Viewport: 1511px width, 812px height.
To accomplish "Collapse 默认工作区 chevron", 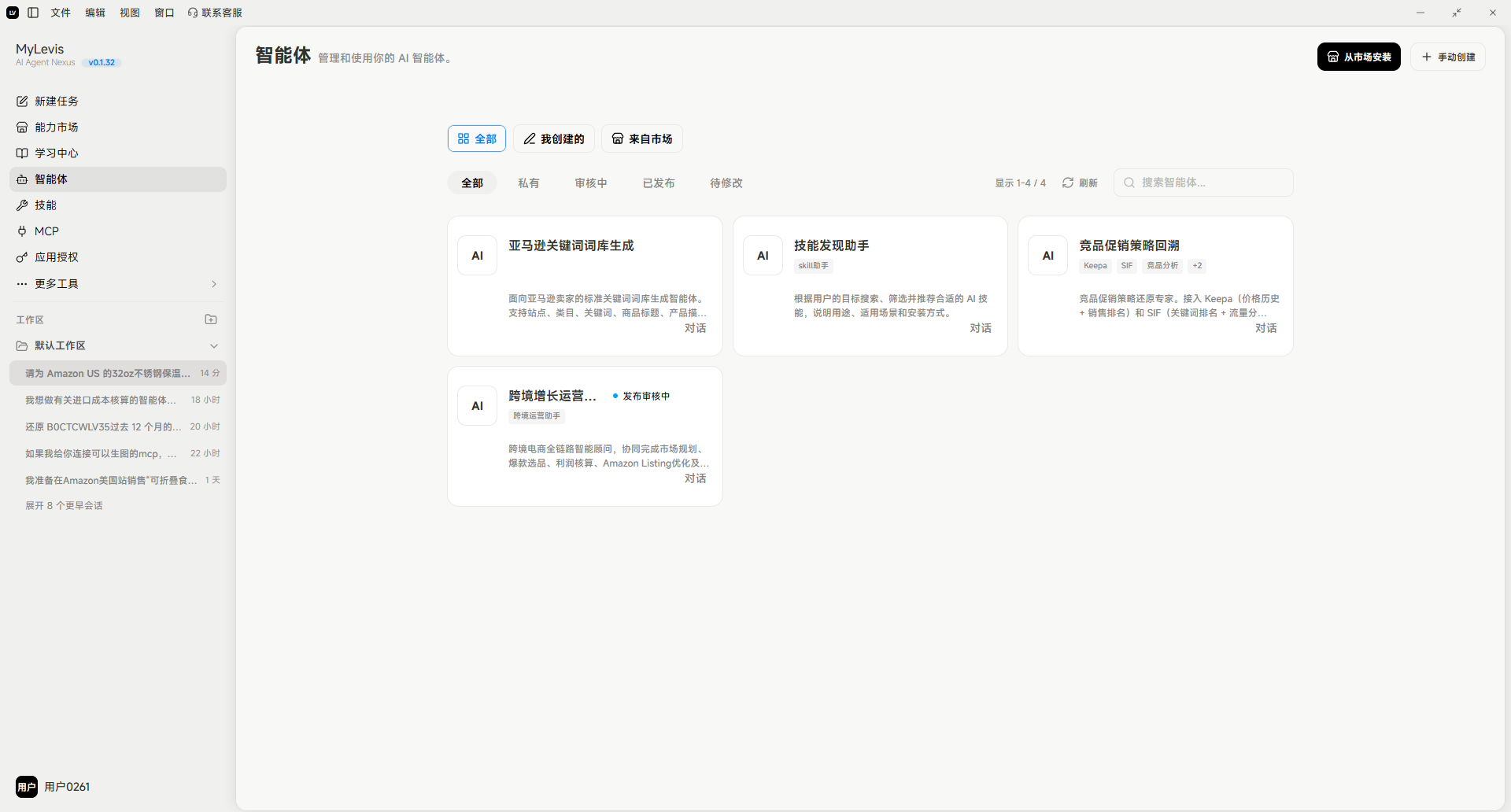I will [x=214, y=346].
